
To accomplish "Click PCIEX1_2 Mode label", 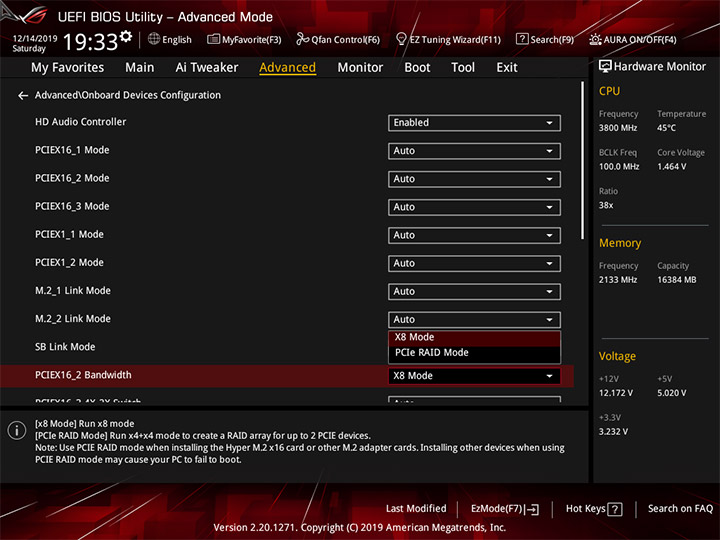I will point(69,263).
